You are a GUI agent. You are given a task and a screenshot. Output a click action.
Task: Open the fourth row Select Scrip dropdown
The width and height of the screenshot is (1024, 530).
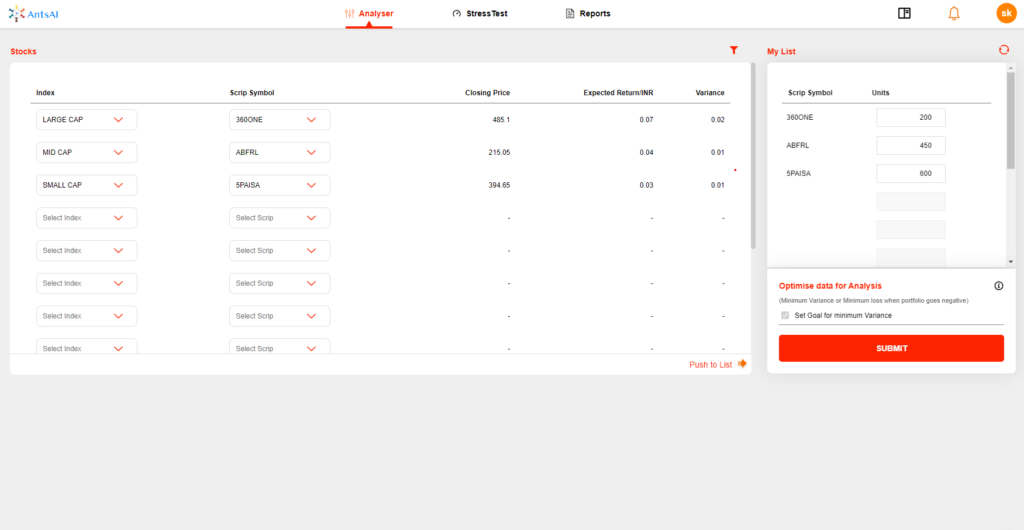click(280, 218)
